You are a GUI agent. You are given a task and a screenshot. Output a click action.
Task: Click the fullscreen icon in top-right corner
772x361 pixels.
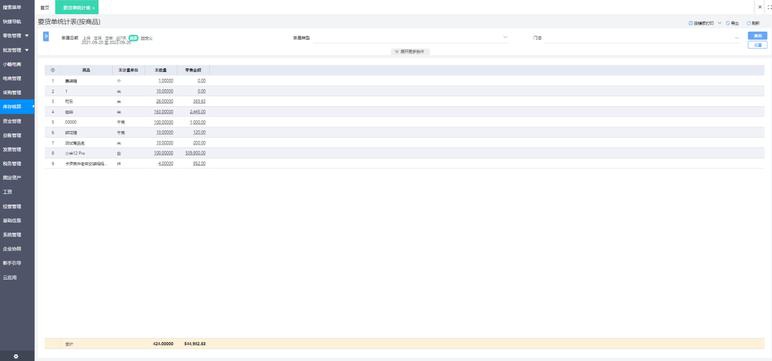[769, 7]
